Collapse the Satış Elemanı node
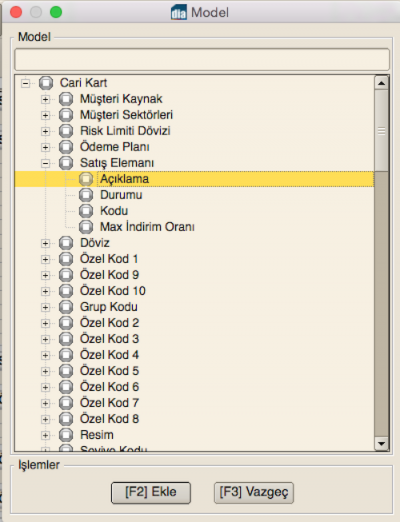400x522 pixels. click(x=45, y=163)
